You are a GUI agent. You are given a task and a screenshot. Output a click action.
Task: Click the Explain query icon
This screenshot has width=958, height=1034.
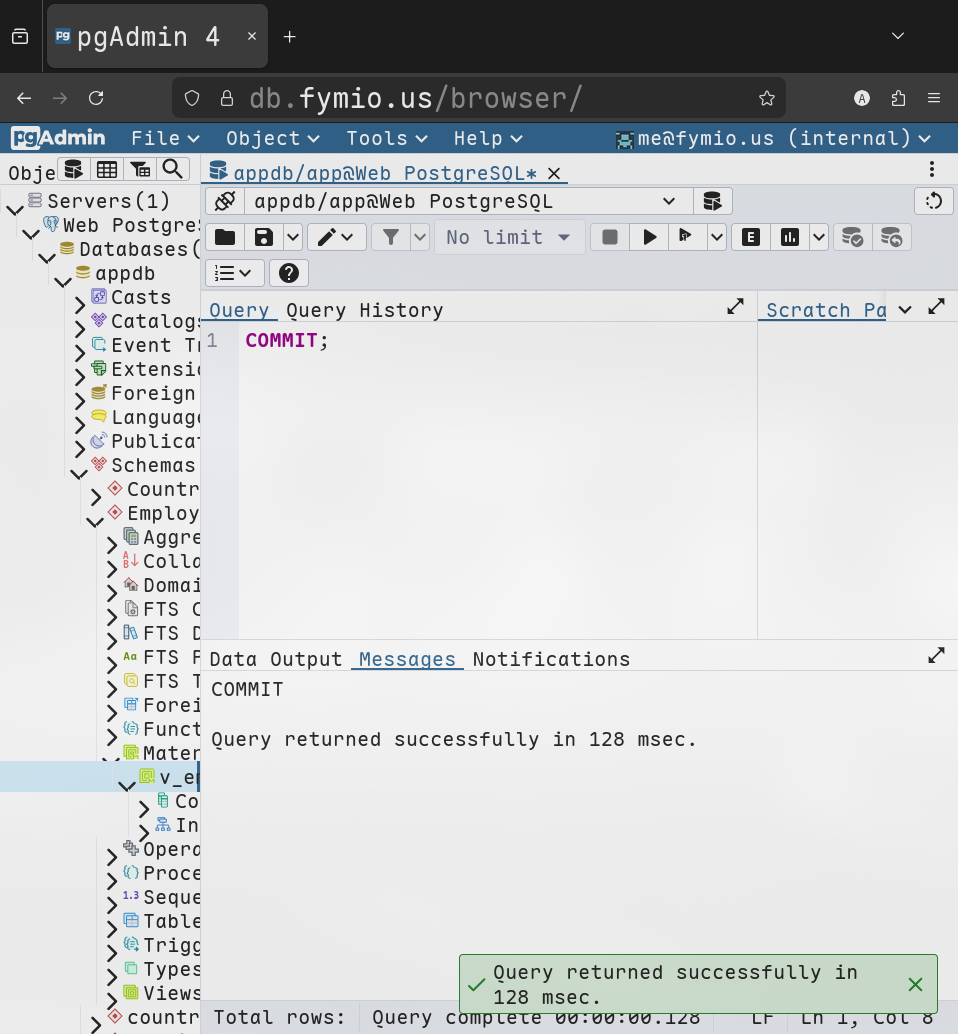pos(750,237)
